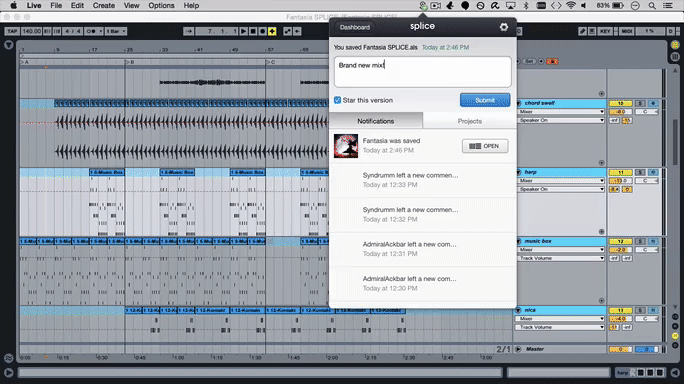Open Track Volume dropdown on music box track

pos(561,258)
